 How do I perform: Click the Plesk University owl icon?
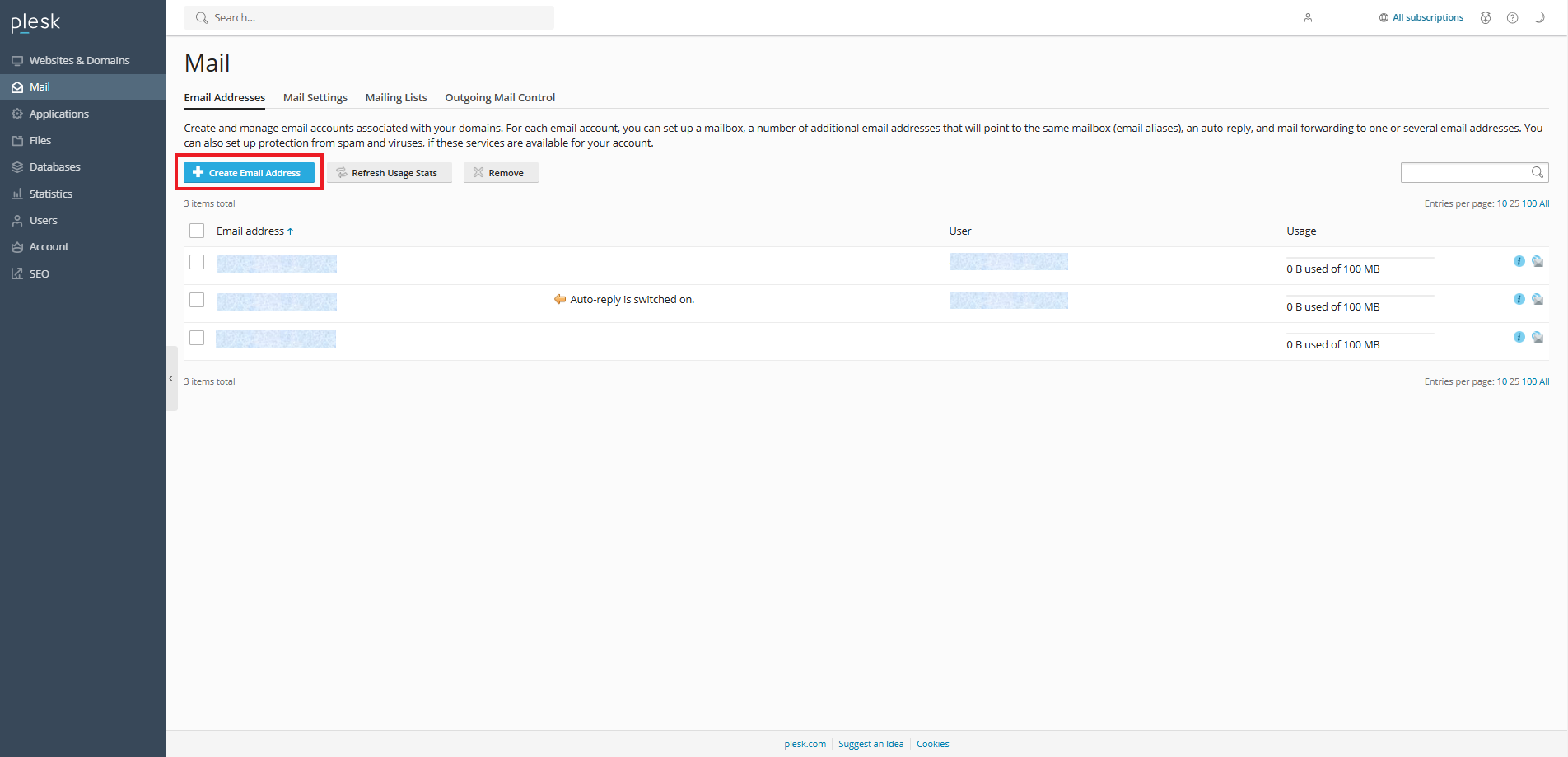(x=1486, y=18)
